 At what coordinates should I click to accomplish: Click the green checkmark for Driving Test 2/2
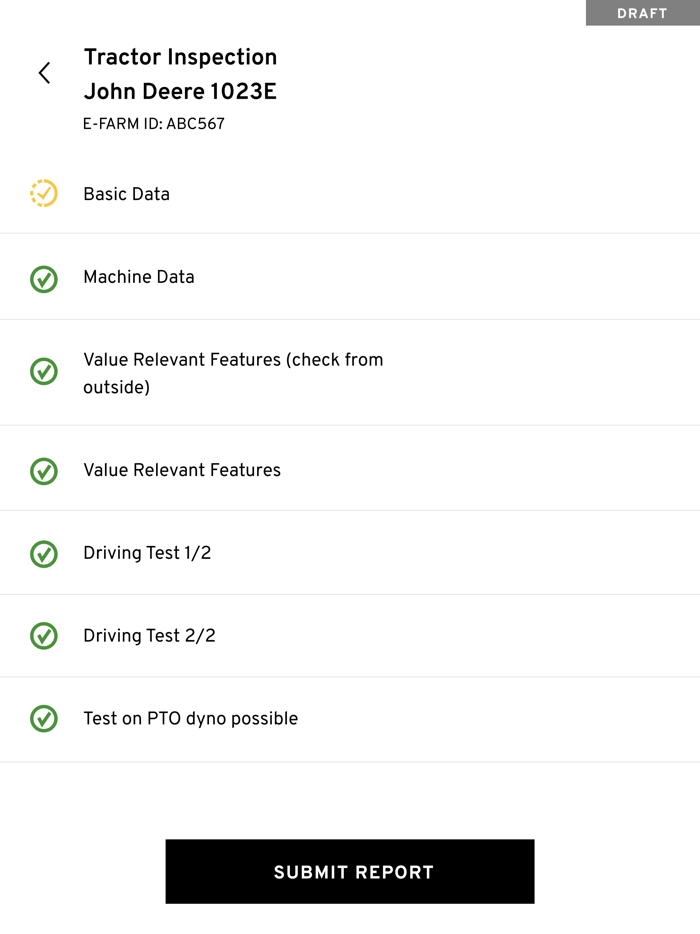click(x=44, y=636)
